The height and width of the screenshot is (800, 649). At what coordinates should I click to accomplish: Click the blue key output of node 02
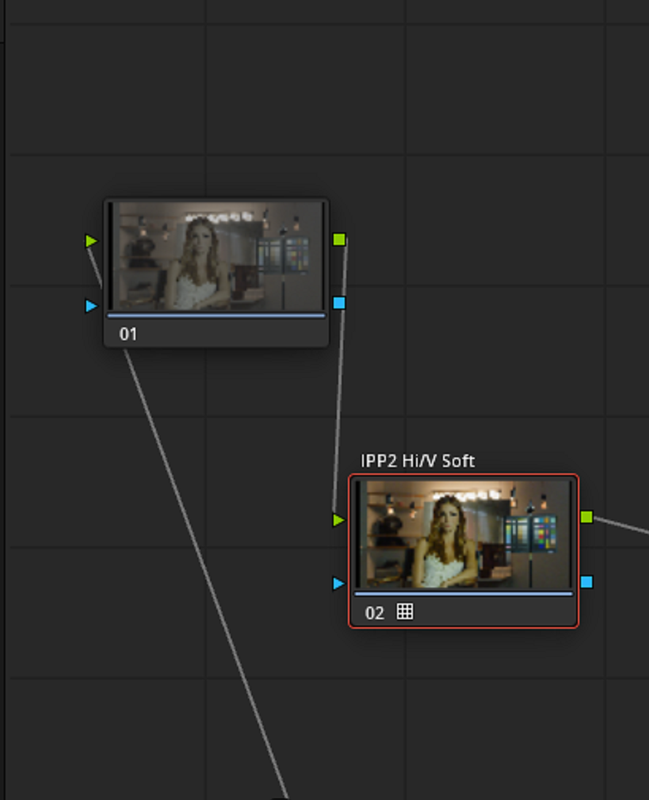tap(587, 582)
